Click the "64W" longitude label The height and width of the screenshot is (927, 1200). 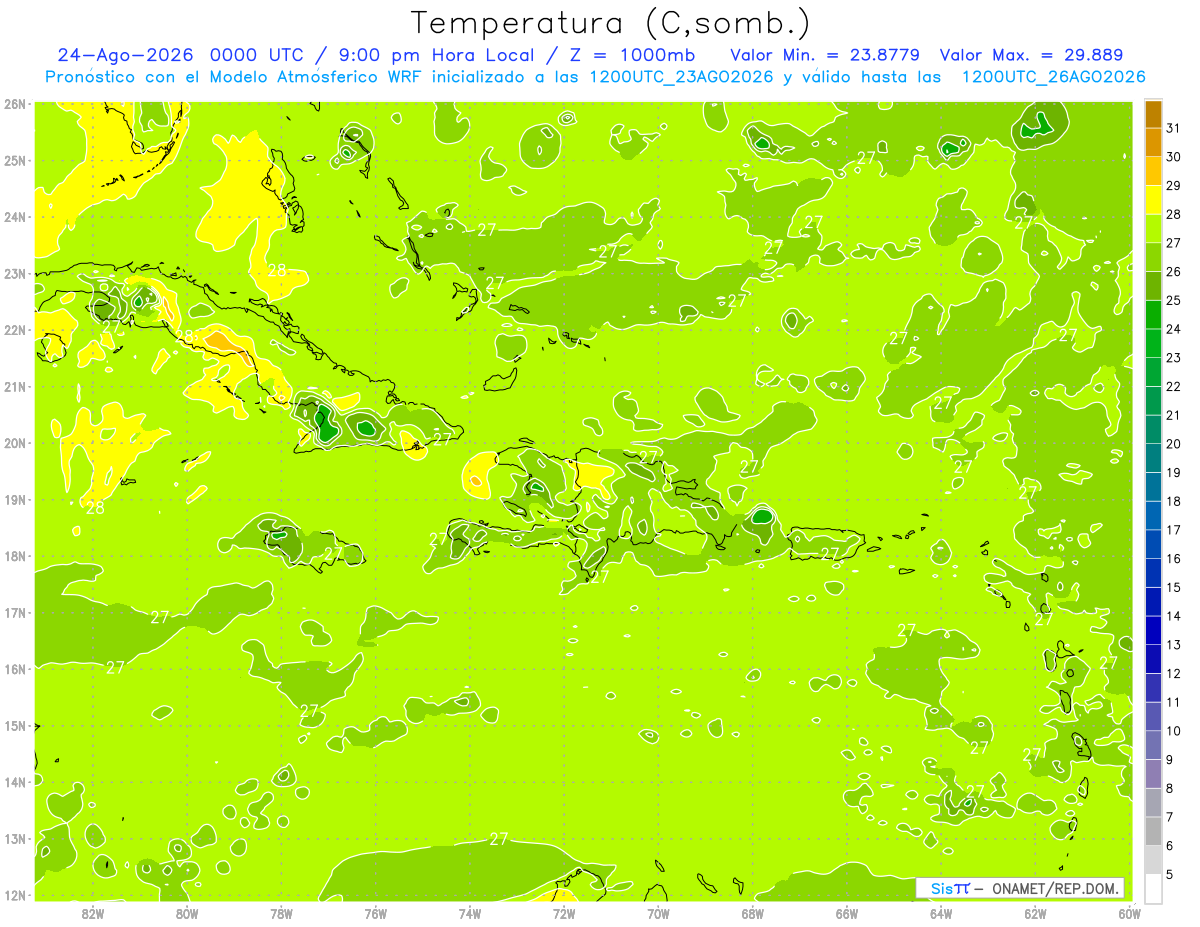click(941, 913)
